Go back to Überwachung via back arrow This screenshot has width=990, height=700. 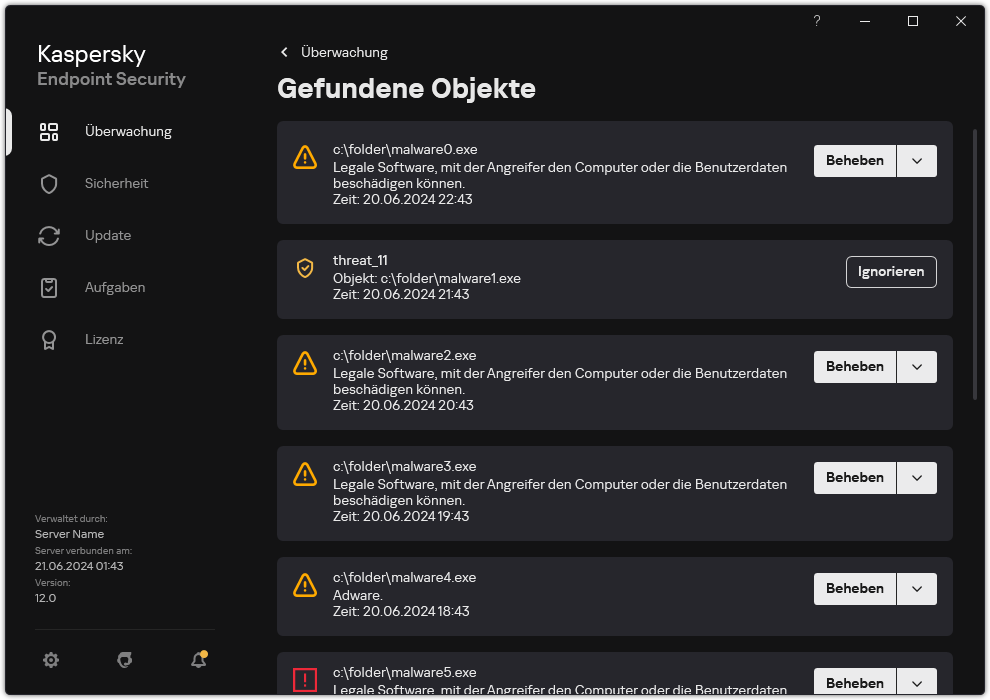click(284, 52)
